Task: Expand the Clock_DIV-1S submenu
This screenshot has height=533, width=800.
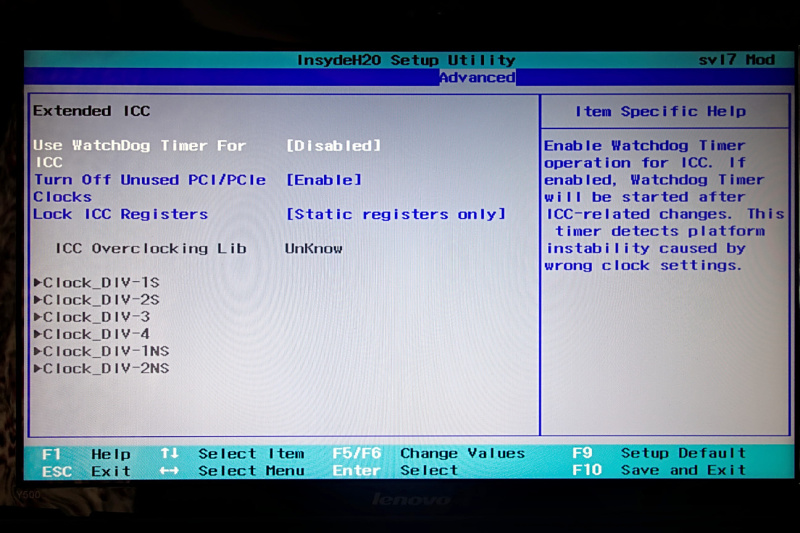Action: [x=96, y=283]
